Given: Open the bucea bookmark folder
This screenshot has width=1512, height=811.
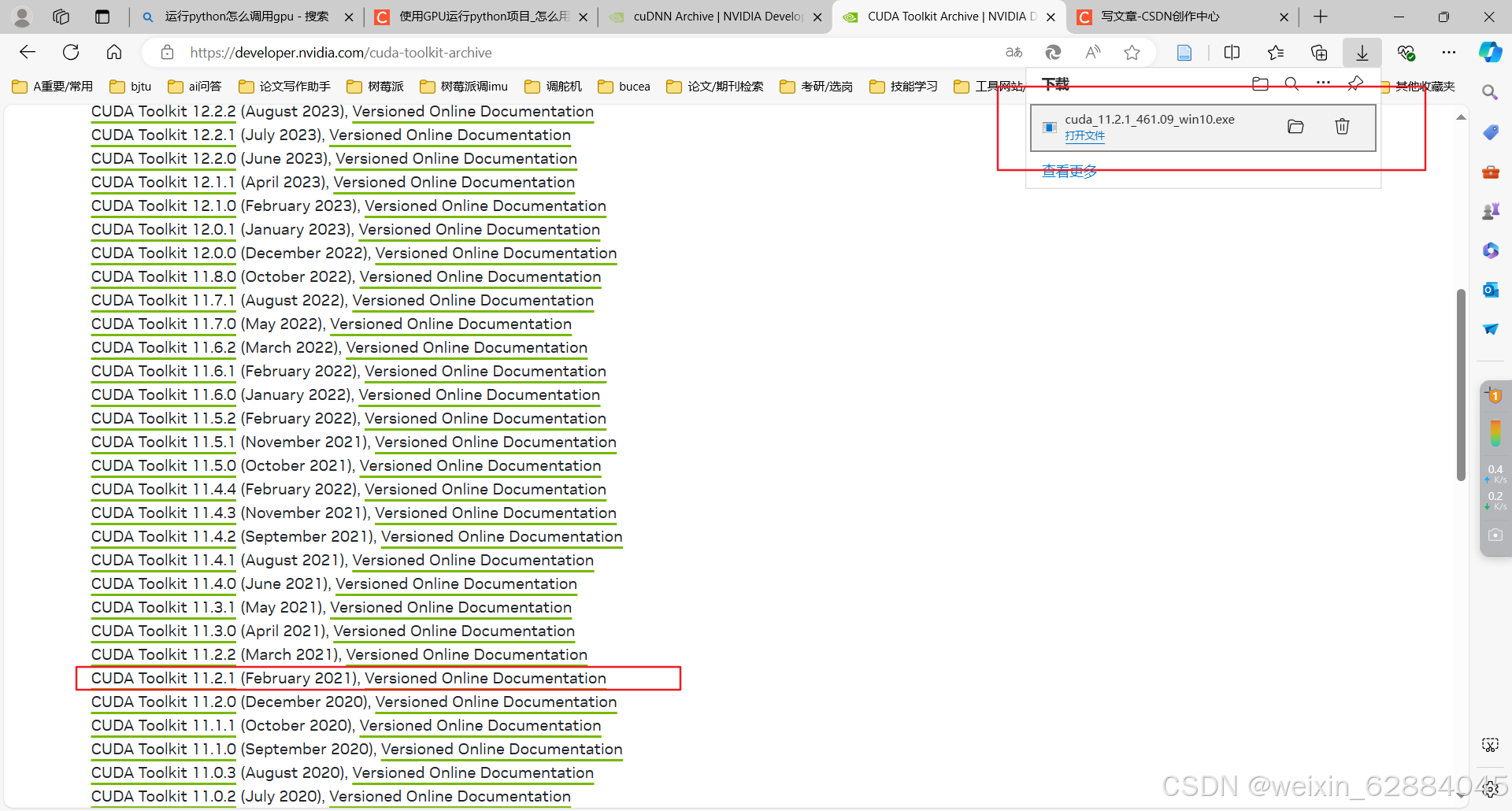Looking at the screenshot, I should point(624,86).
